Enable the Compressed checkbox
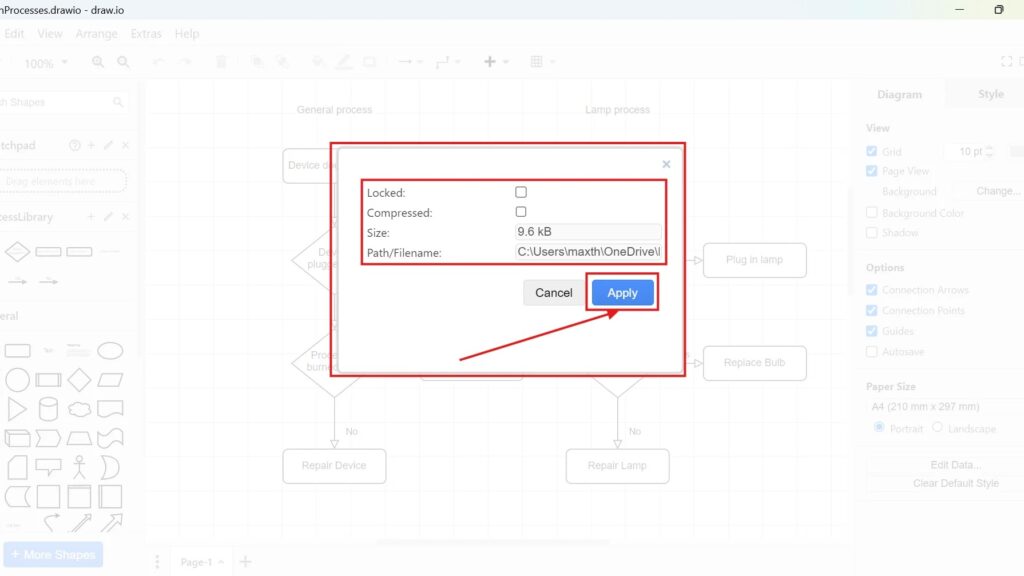This screenshot has width=1024, height=576. (521, 212)
